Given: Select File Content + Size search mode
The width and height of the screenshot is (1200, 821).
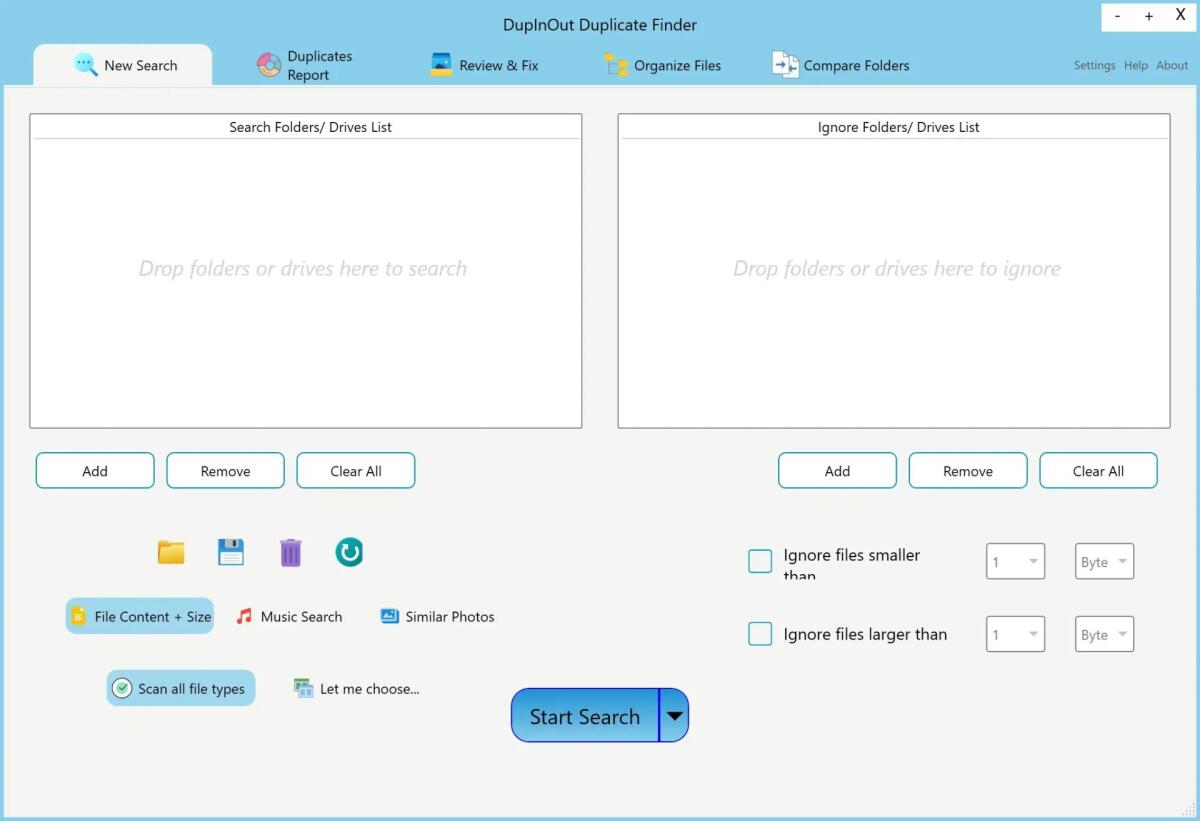Looking at the screenshot, I should pyautogui.click(x=139, y=616).
